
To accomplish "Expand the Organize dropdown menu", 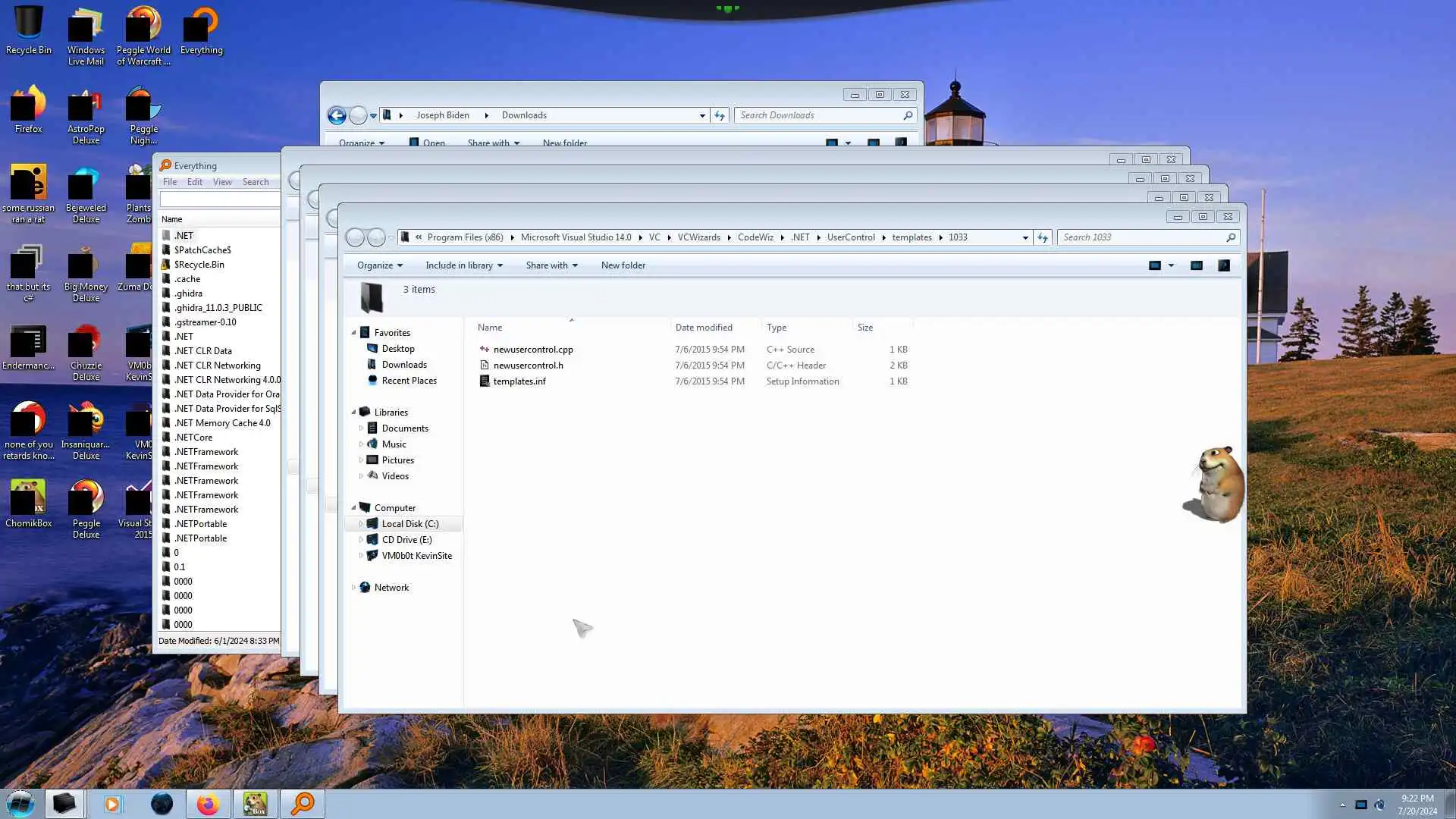I will point(380,265).
